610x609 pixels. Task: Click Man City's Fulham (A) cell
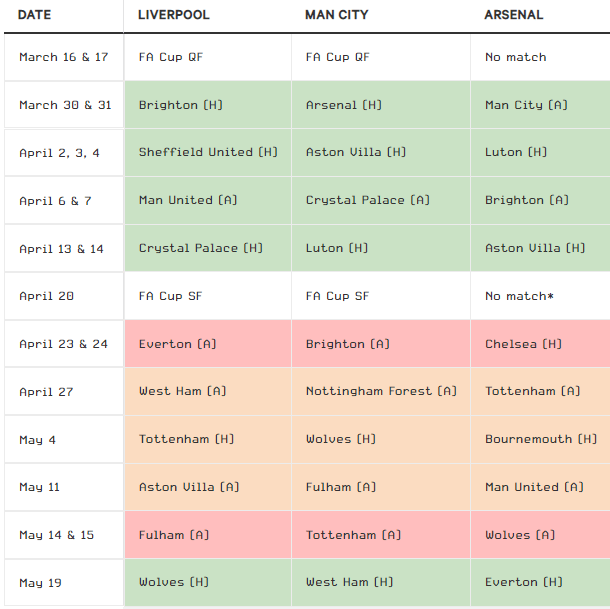(x=381, y=487)
